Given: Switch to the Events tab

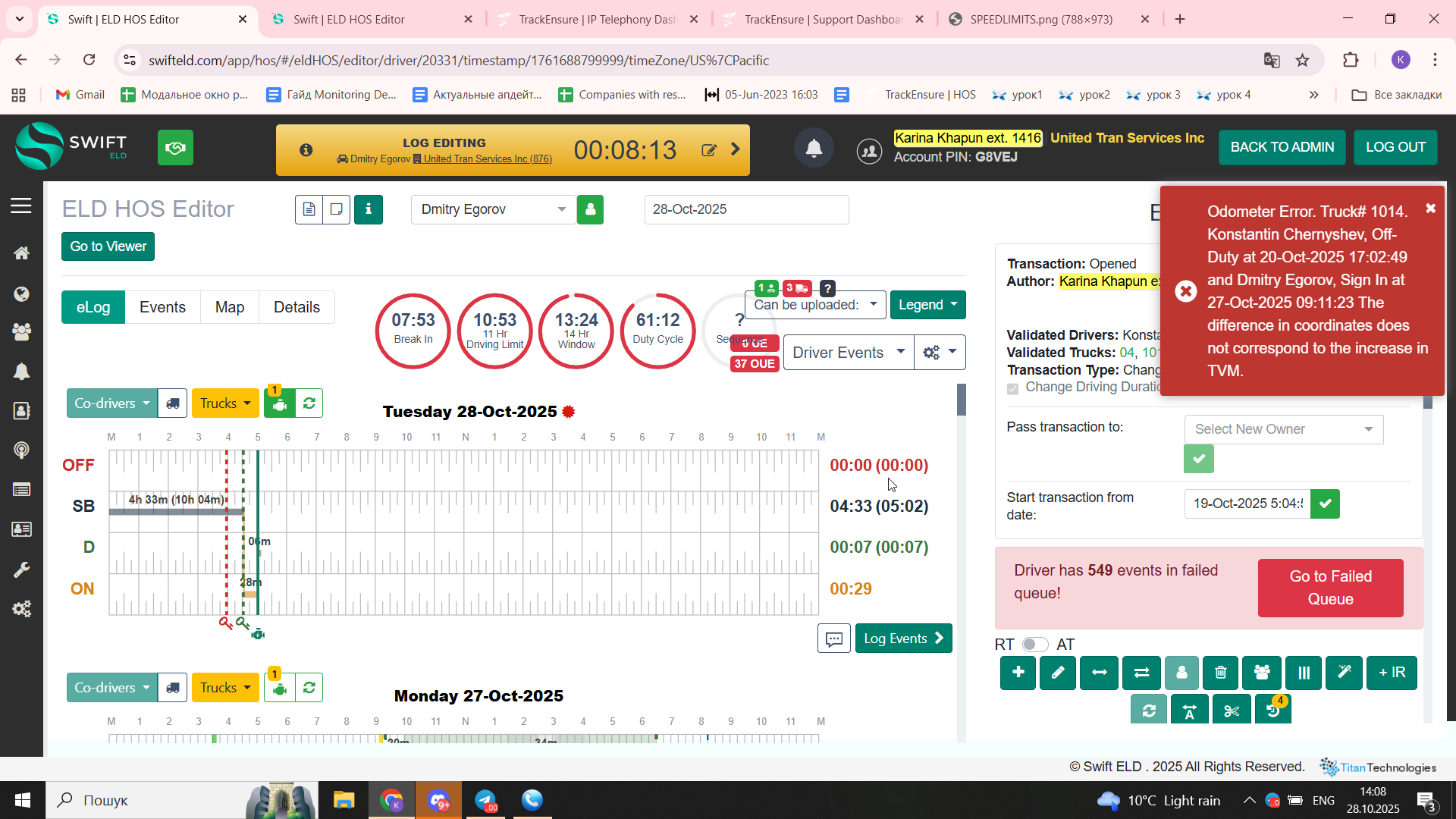Looking at the screenshot, I should pyautogui.click(x=162, y=307).
